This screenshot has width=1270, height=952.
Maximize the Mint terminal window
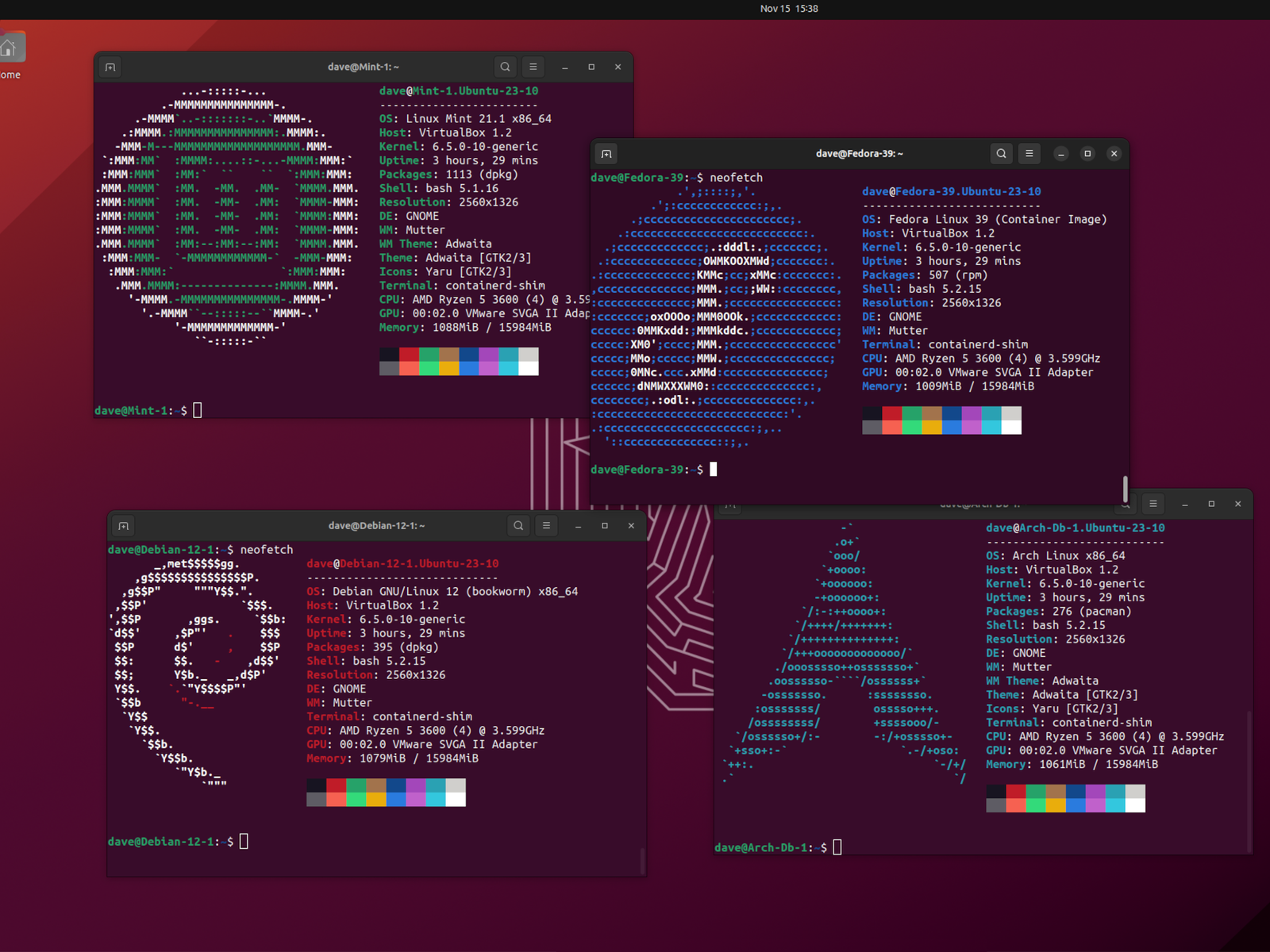pos(591,67)
